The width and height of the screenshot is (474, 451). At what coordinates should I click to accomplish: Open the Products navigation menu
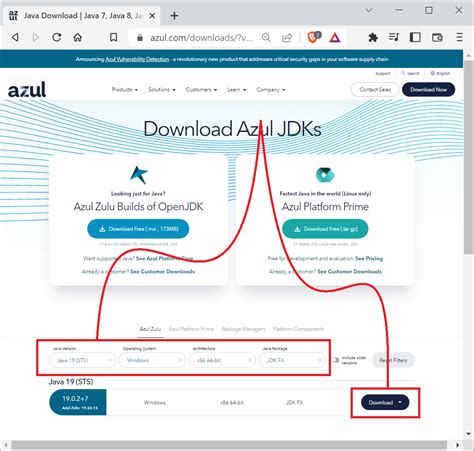point(125,90)
